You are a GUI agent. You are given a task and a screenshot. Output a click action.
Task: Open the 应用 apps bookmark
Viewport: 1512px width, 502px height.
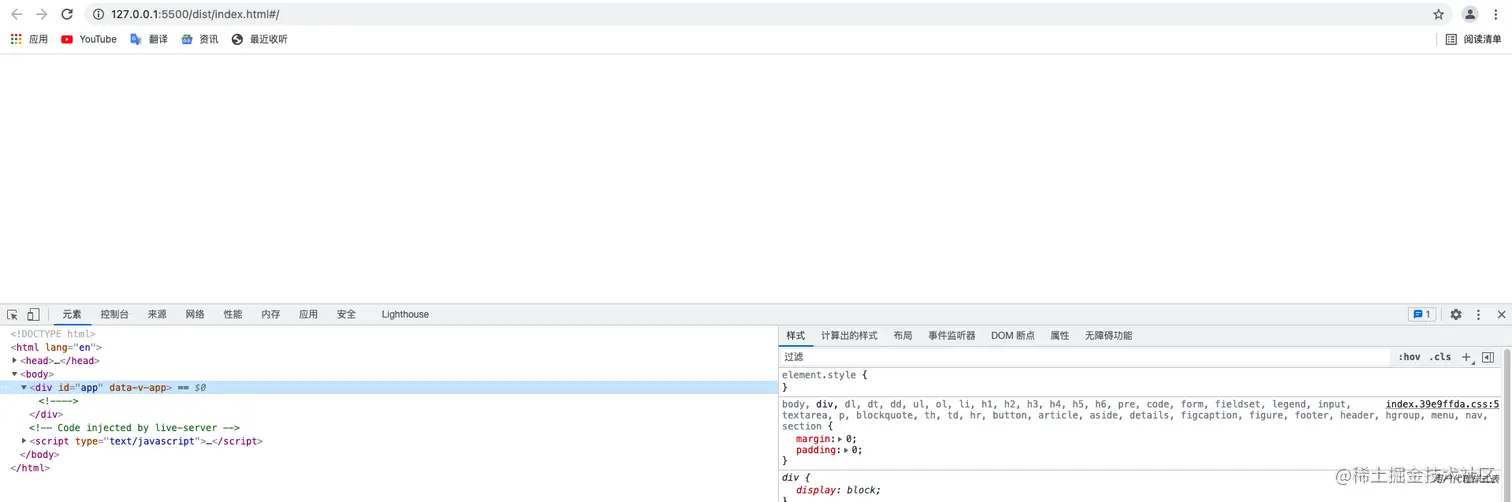point(29,39)
